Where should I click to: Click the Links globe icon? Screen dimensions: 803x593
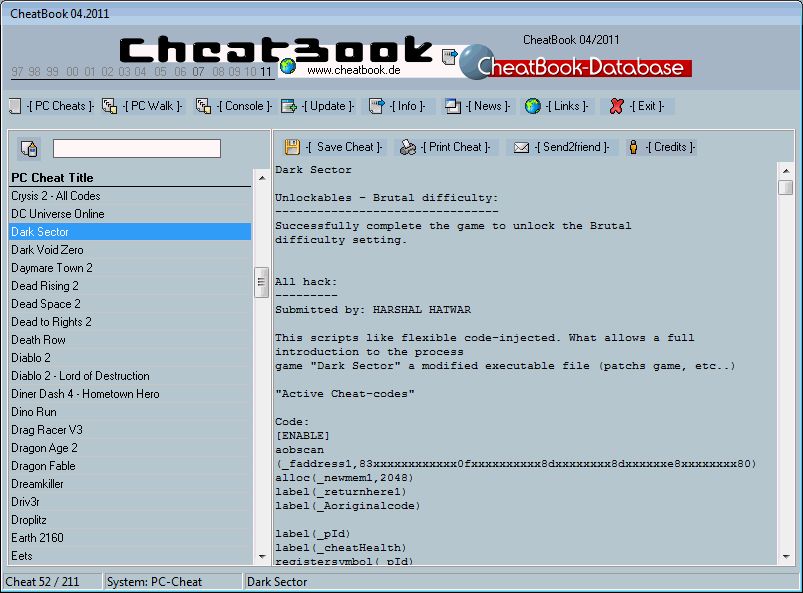[x=533, y=106]
